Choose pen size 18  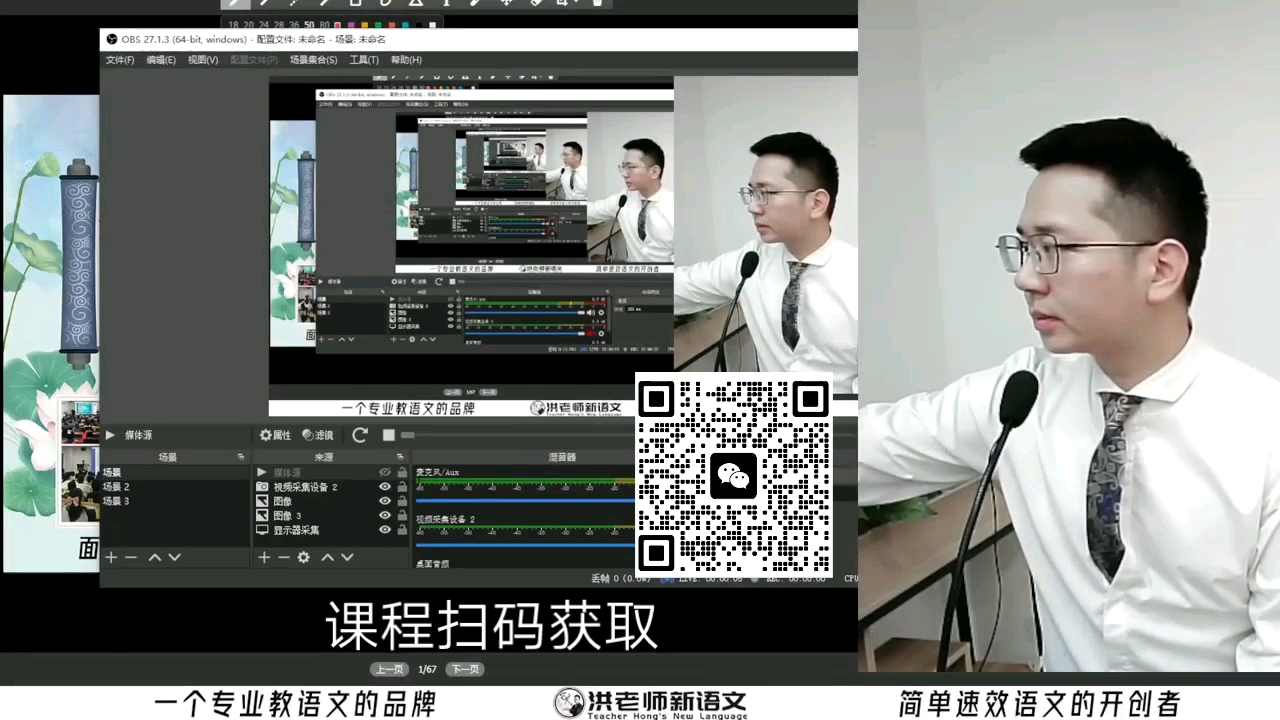[x=233, y=24]
